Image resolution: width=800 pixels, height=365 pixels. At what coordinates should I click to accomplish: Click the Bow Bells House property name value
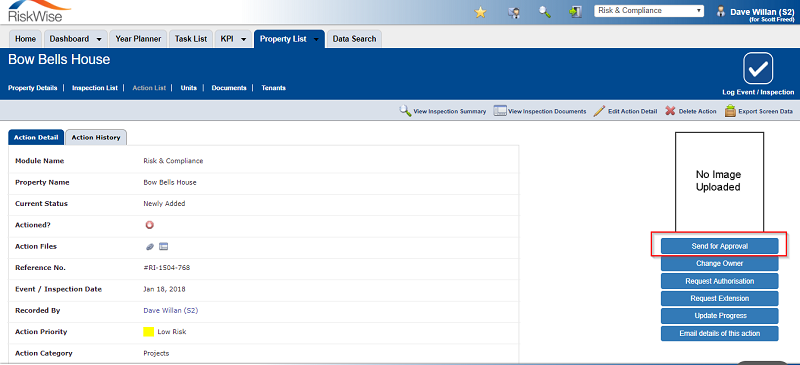(170, 182)
